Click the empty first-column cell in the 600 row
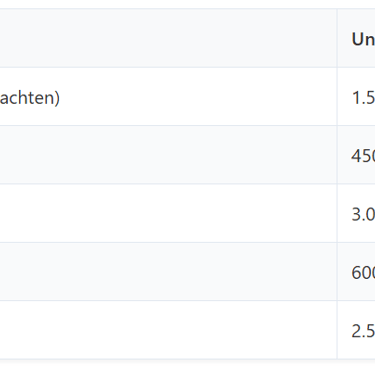The width and height of the screenshot is (375, 366). 168,272
